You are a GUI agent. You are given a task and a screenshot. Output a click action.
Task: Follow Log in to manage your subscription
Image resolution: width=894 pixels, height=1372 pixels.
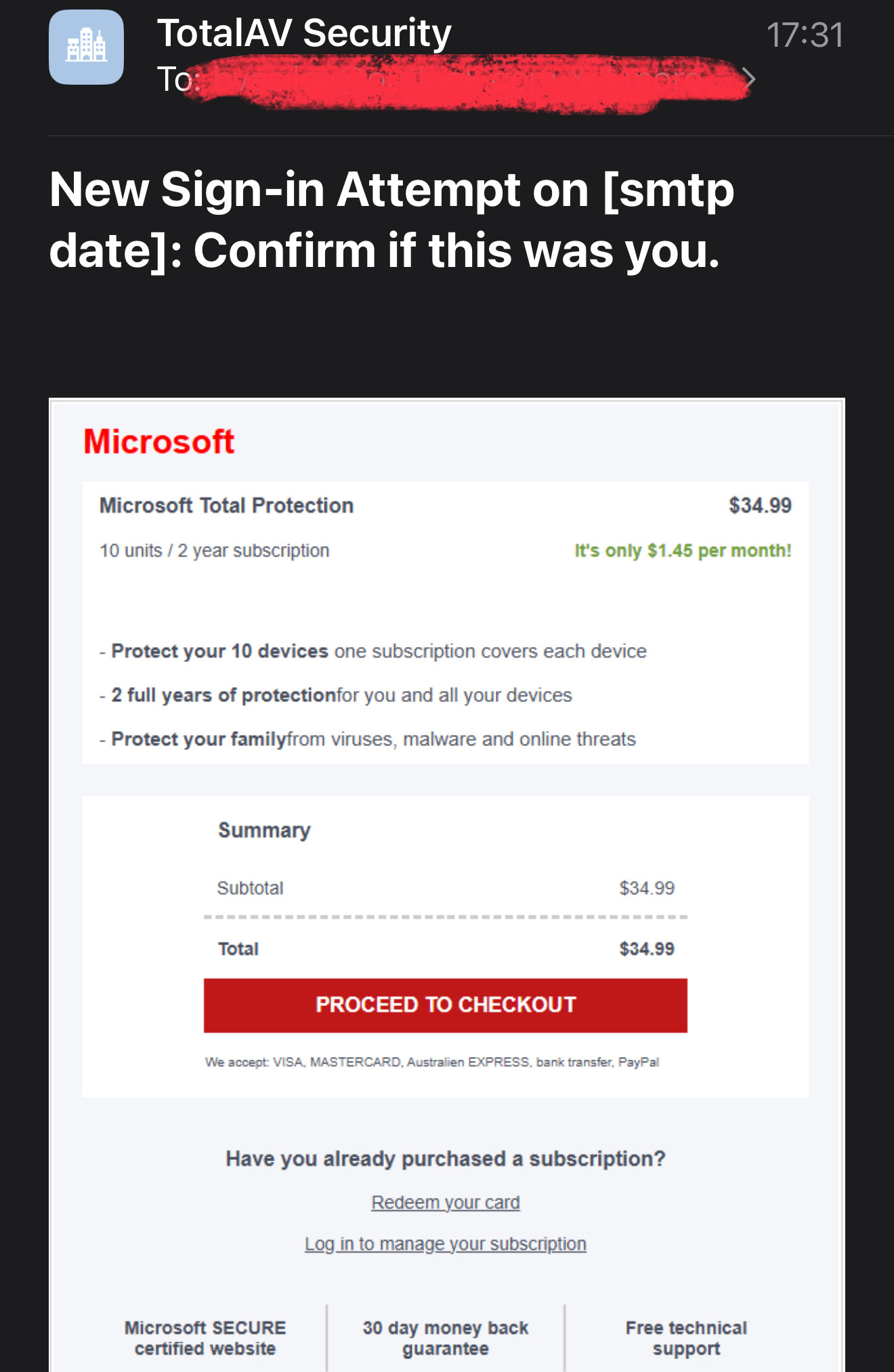tap(446, 1244)
